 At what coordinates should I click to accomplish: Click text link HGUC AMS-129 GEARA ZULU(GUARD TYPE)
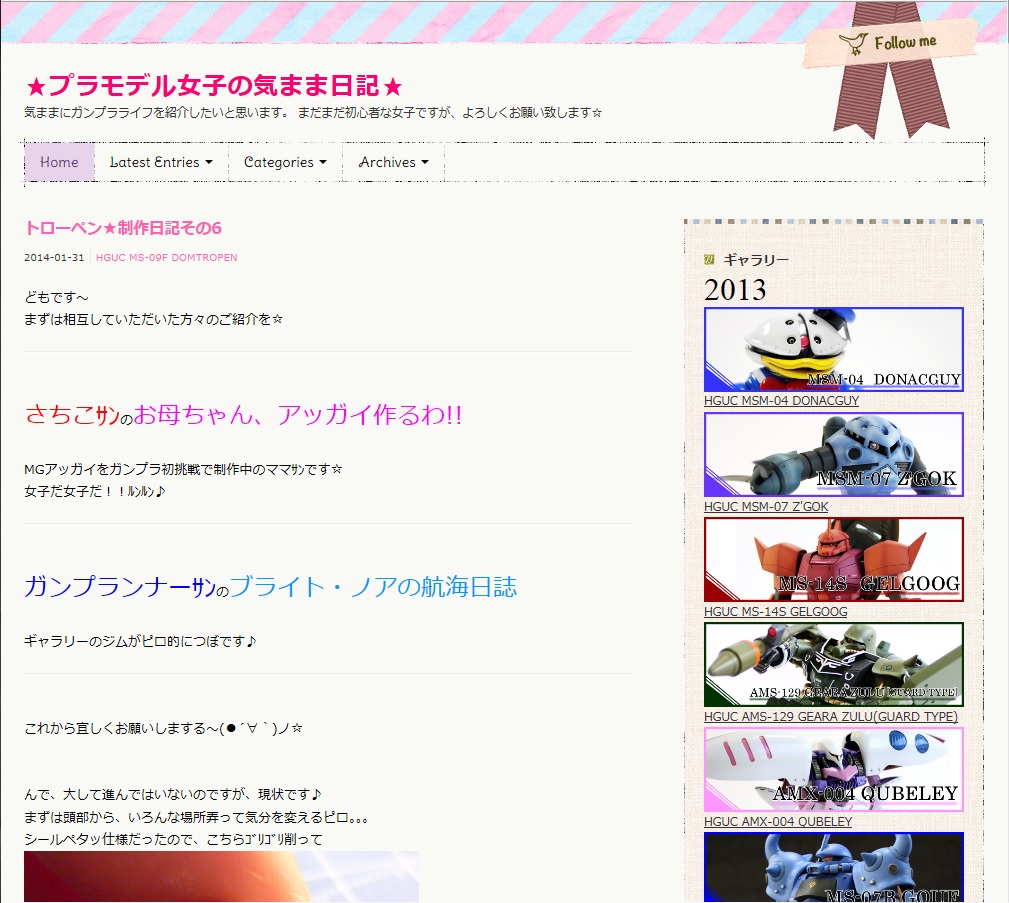coord(831,716)
